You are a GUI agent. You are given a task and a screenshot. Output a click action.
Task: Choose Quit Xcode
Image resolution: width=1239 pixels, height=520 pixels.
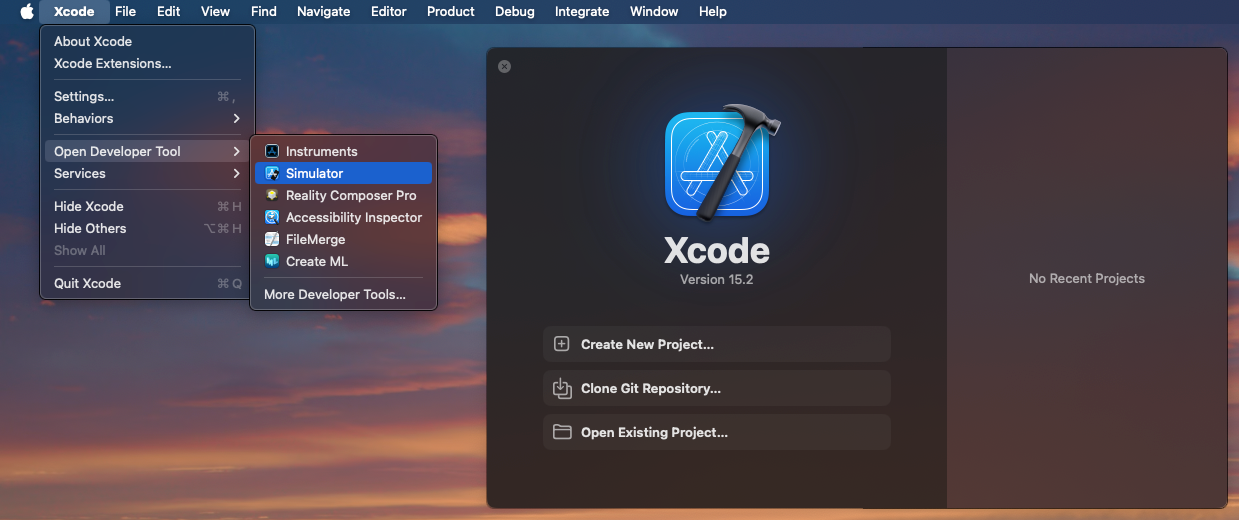[147, 283]
